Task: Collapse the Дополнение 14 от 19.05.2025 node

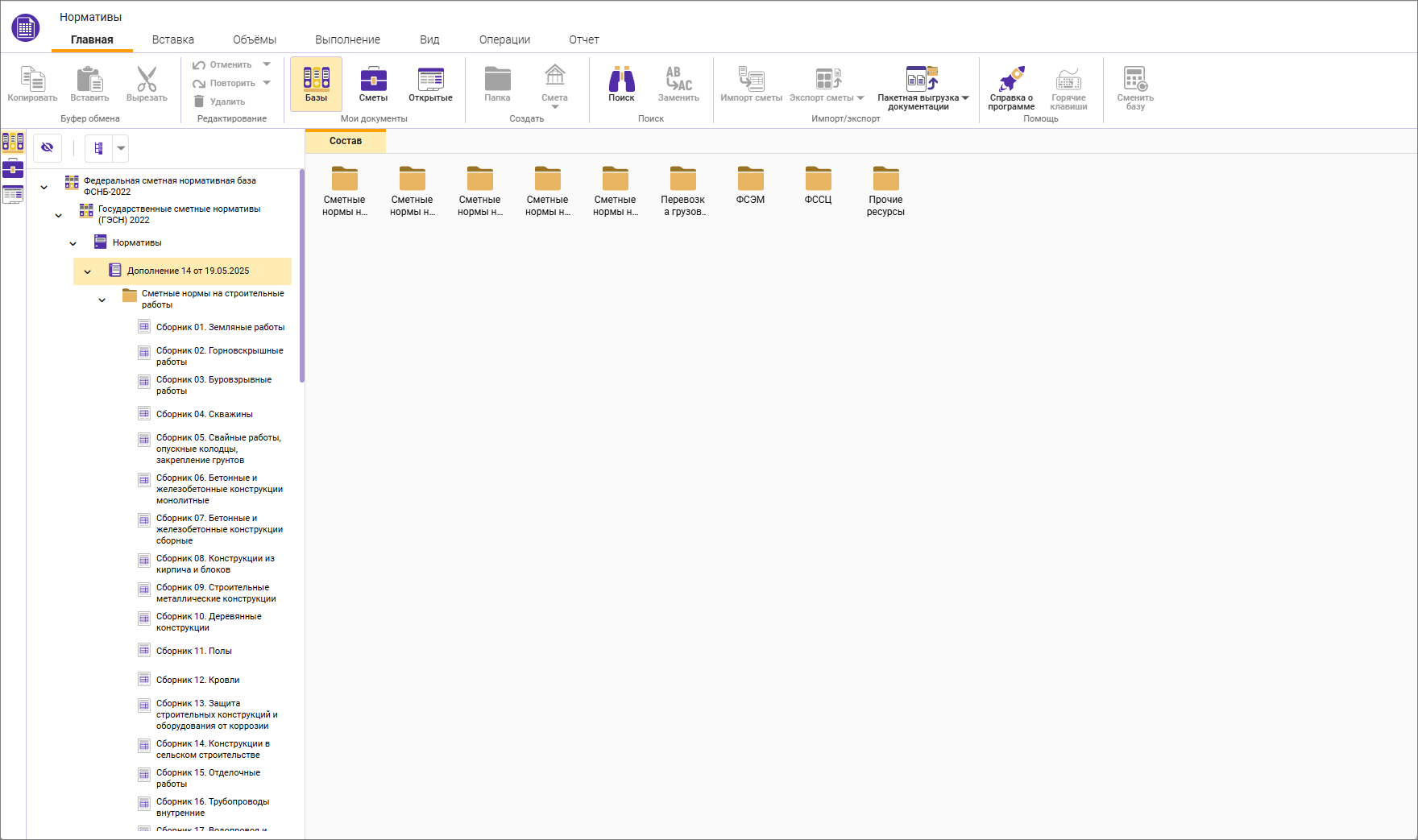Action: [x=88, y=271]
